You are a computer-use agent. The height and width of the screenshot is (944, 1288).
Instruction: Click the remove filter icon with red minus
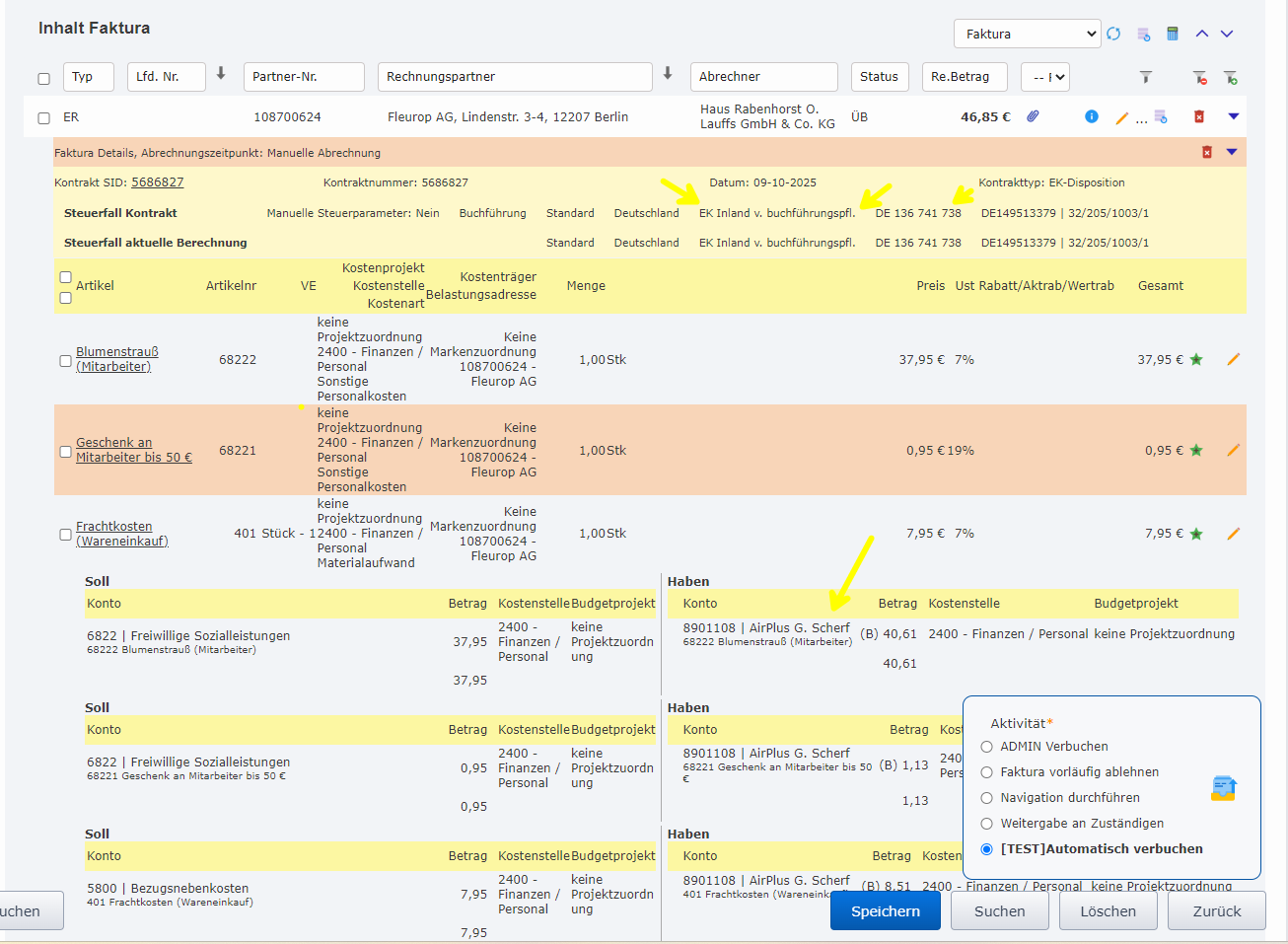point(1199,77)
